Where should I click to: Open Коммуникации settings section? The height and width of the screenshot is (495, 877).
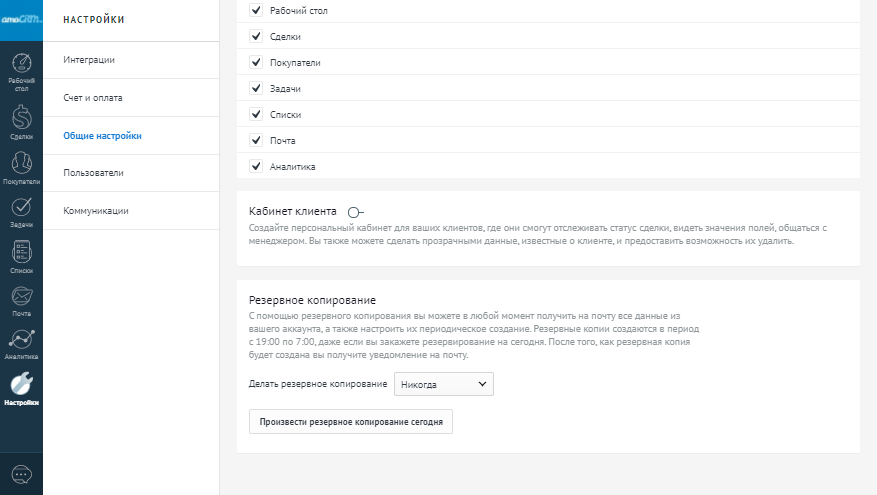pyautogui.click(x=96, y=211)
